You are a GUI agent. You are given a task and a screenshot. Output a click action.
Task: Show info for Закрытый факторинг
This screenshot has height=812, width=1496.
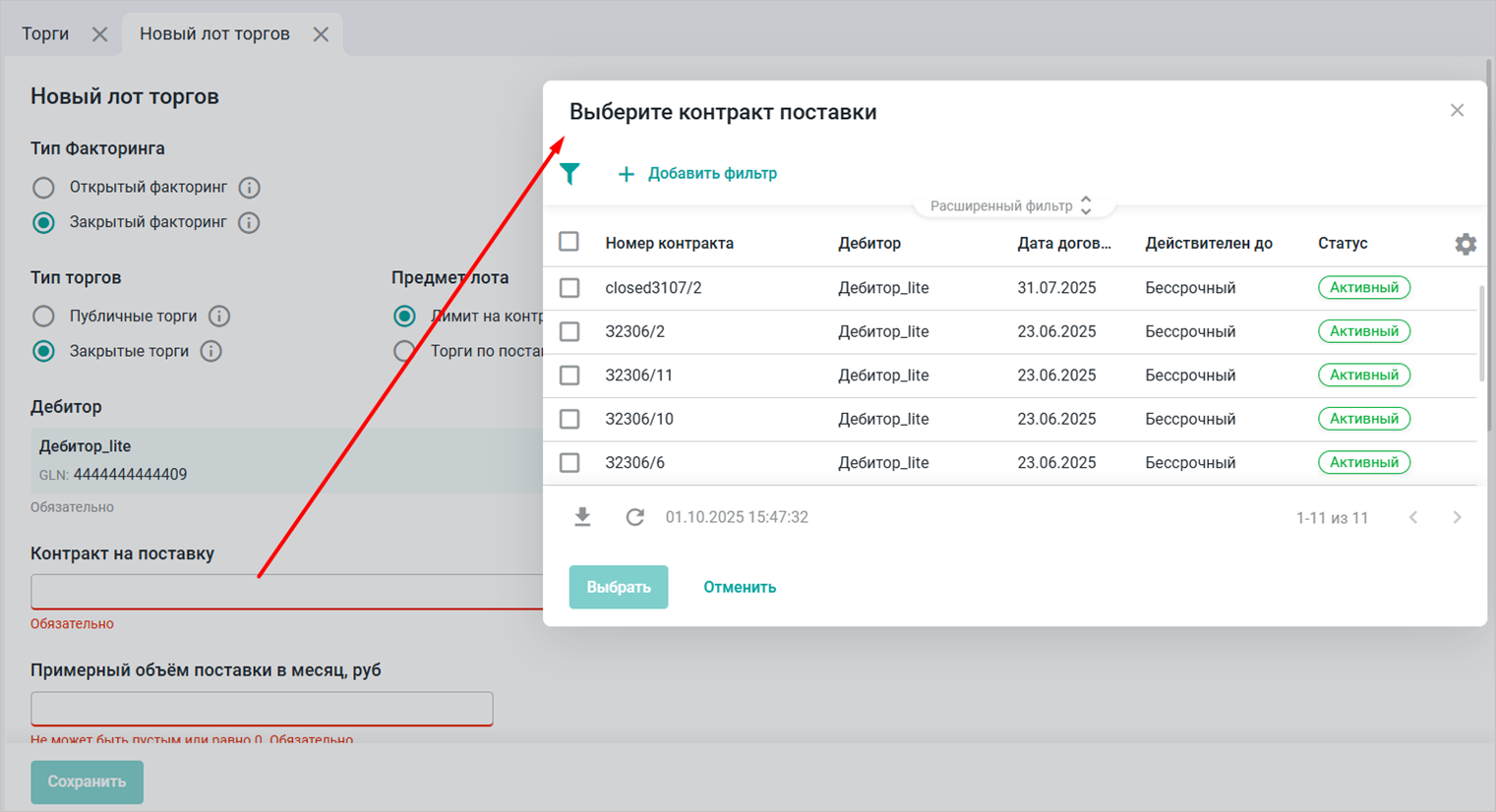coord(250,223)
